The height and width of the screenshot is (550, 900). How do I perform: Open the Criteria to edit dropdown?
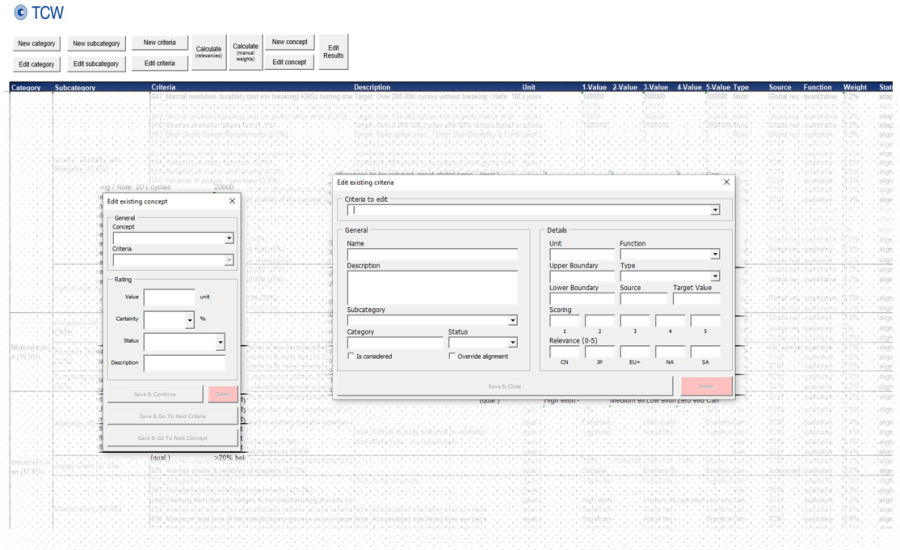pos(714,210)
